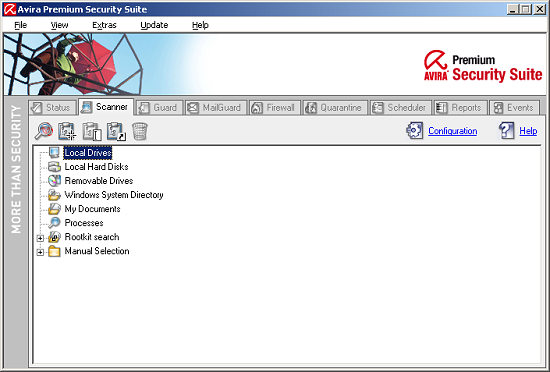Open the Quarantine tab
The image size is (550, 372).
click(335, 108)
